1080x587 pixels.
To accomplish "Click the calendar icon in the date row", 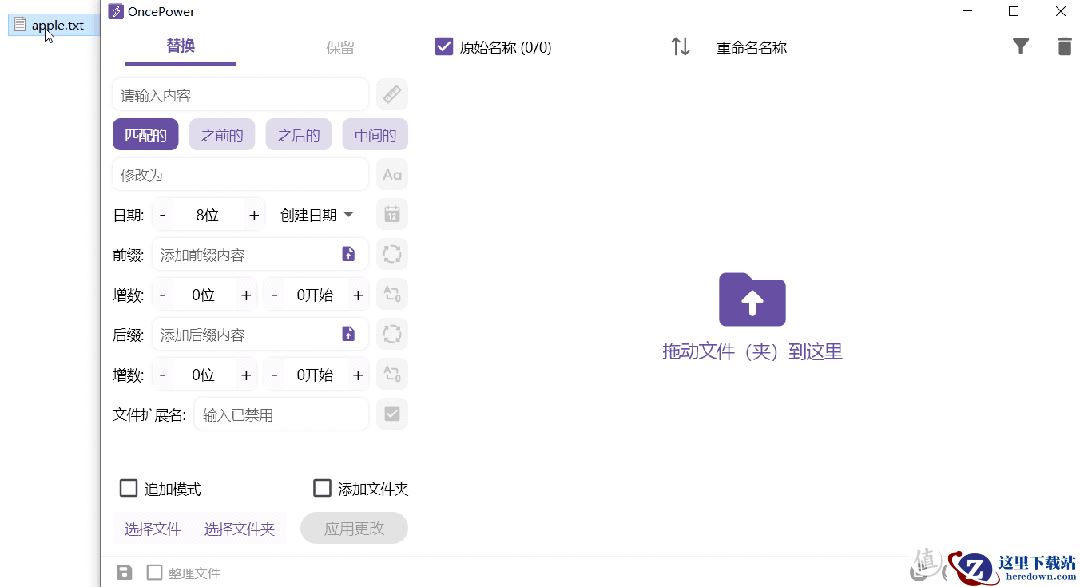I will 392,214.
